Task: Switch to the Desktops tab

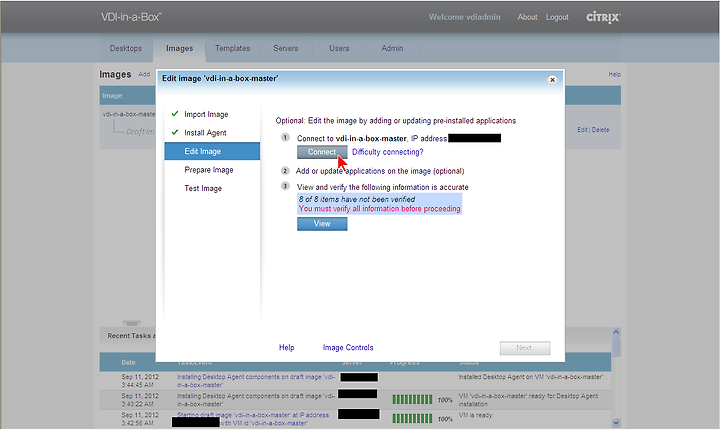Action: click(x=126, y=48)
